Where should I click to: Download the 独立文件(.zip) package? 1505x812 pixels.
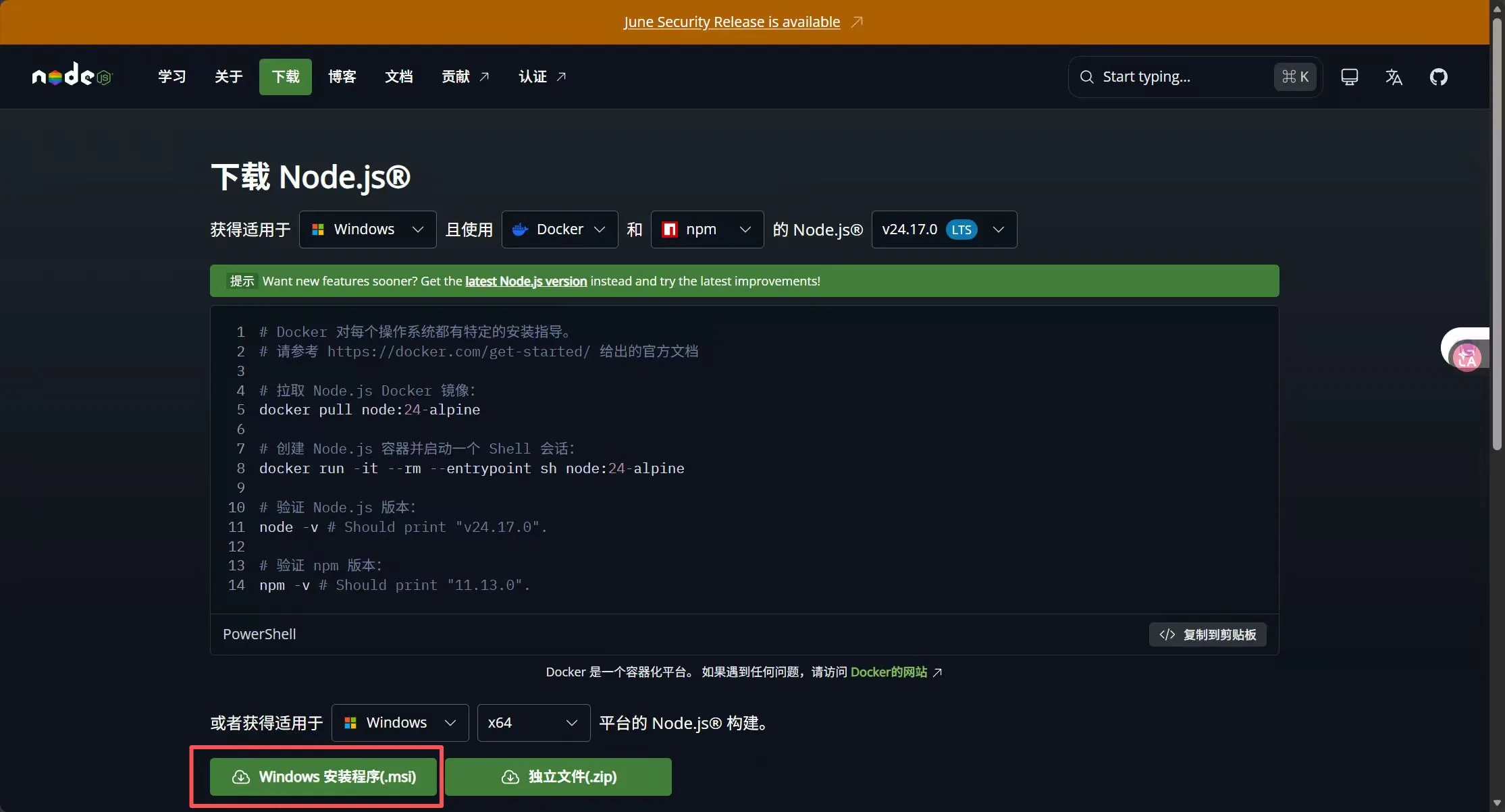[x=558, y=777]
